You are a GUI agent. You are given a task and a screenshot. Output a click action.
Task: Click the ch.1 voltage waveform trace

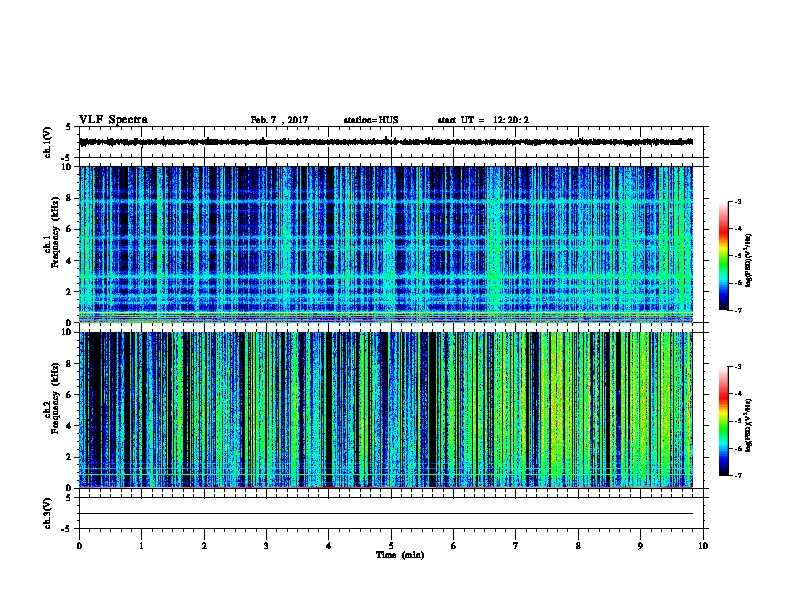click(x=386, y=142)
